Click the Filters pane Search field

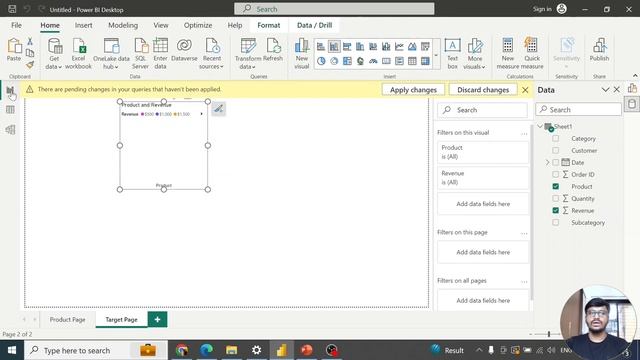pos(482,110)
